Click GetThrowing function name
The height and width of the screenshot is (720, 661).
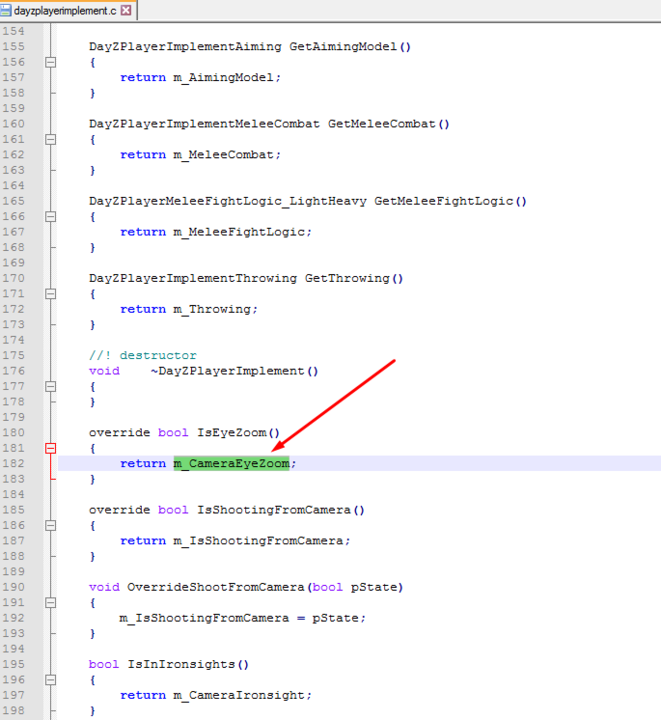click(347, 278)
